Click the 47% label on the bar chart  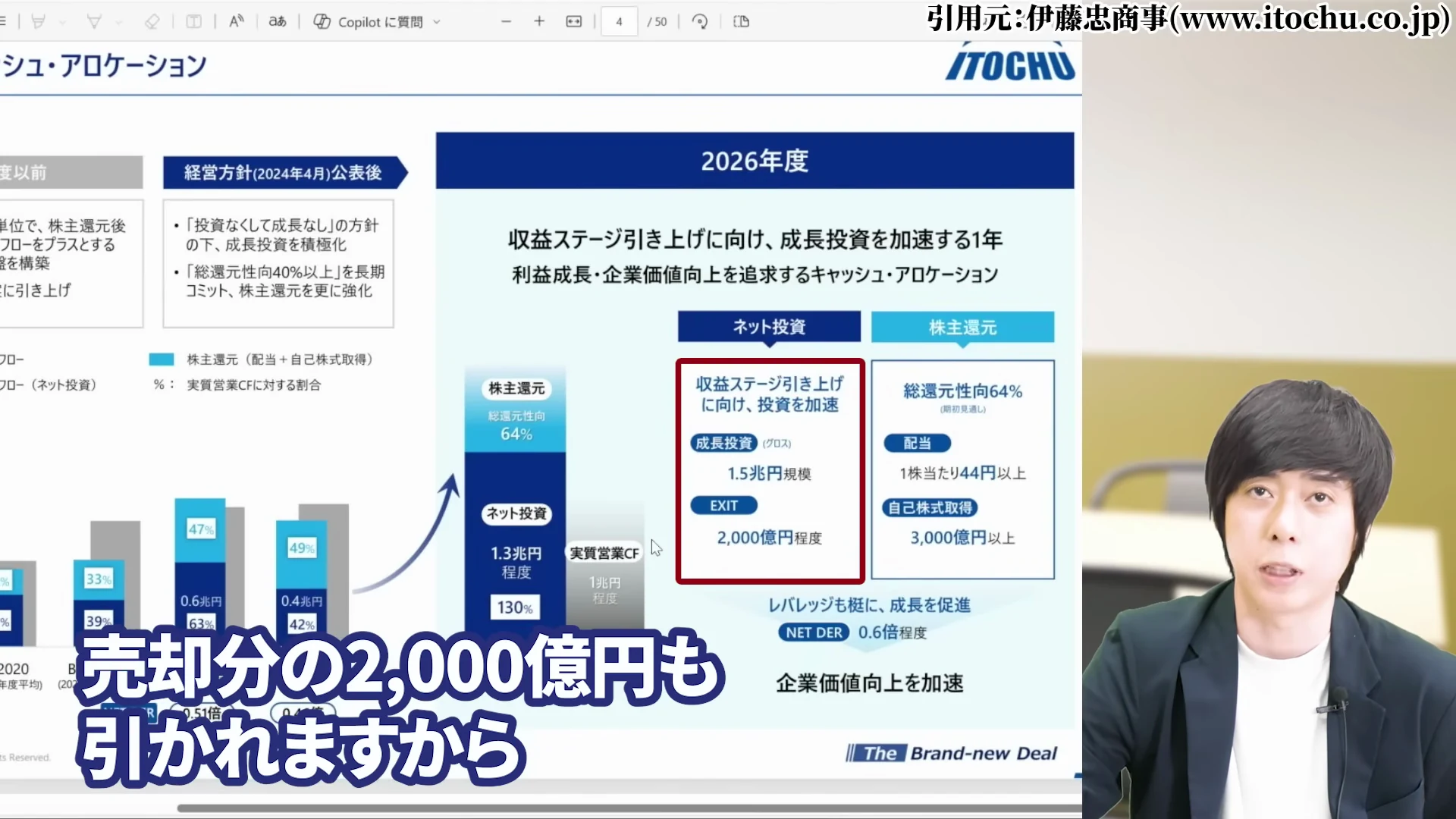tap(201, 529)
